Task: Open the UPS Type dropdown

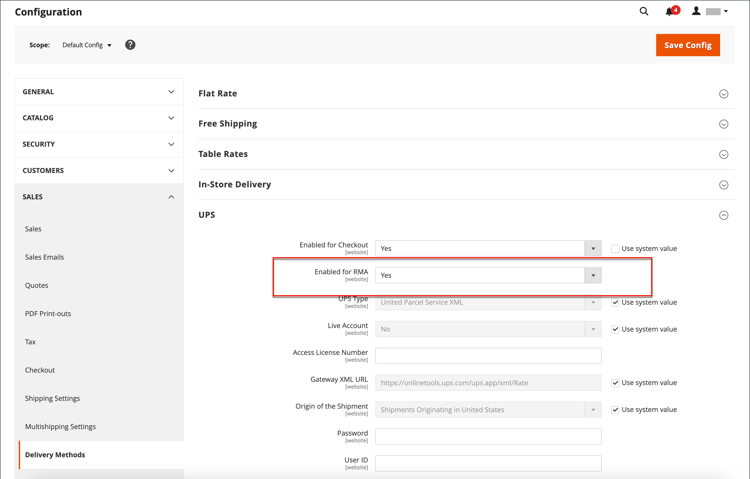Action: 488,302
